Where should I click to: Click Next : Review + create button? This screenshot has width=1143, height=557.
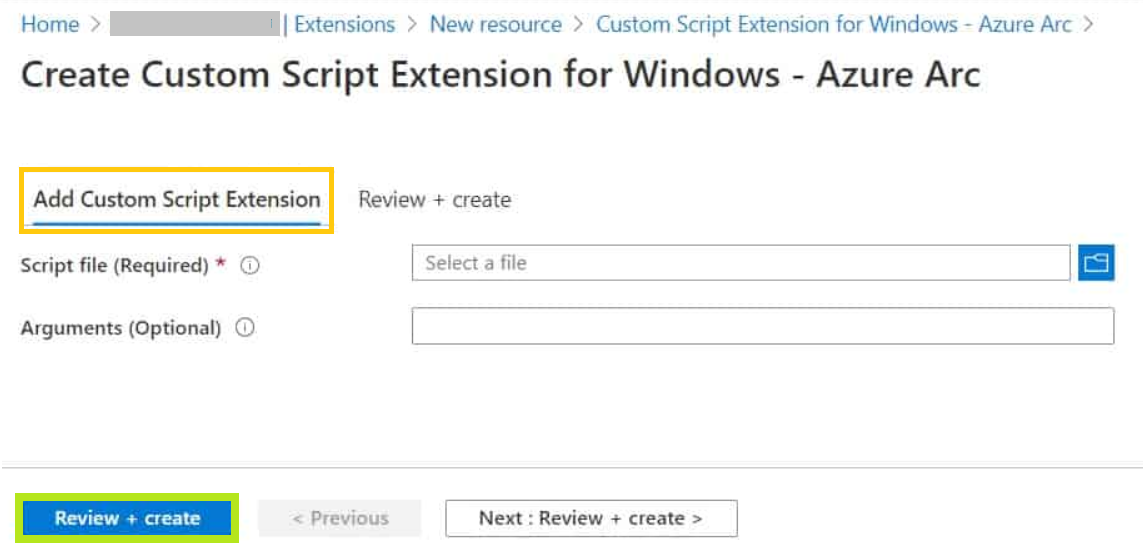(591, 518)
